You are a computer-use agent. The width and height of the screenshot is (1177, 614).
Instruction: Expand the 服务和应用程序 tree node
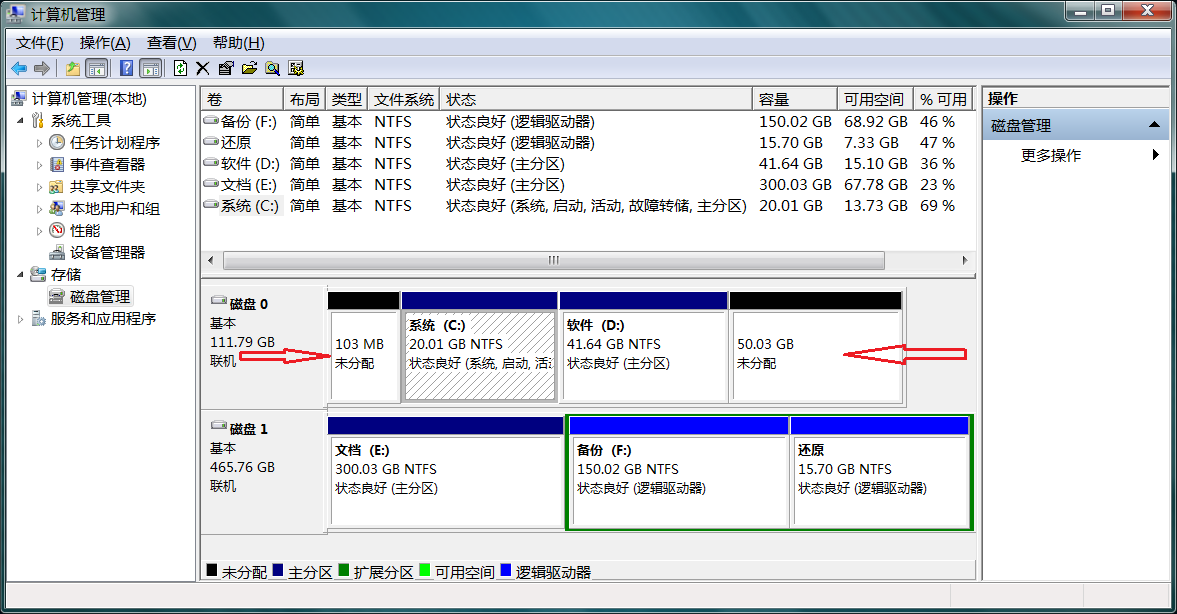click(22, 319)
